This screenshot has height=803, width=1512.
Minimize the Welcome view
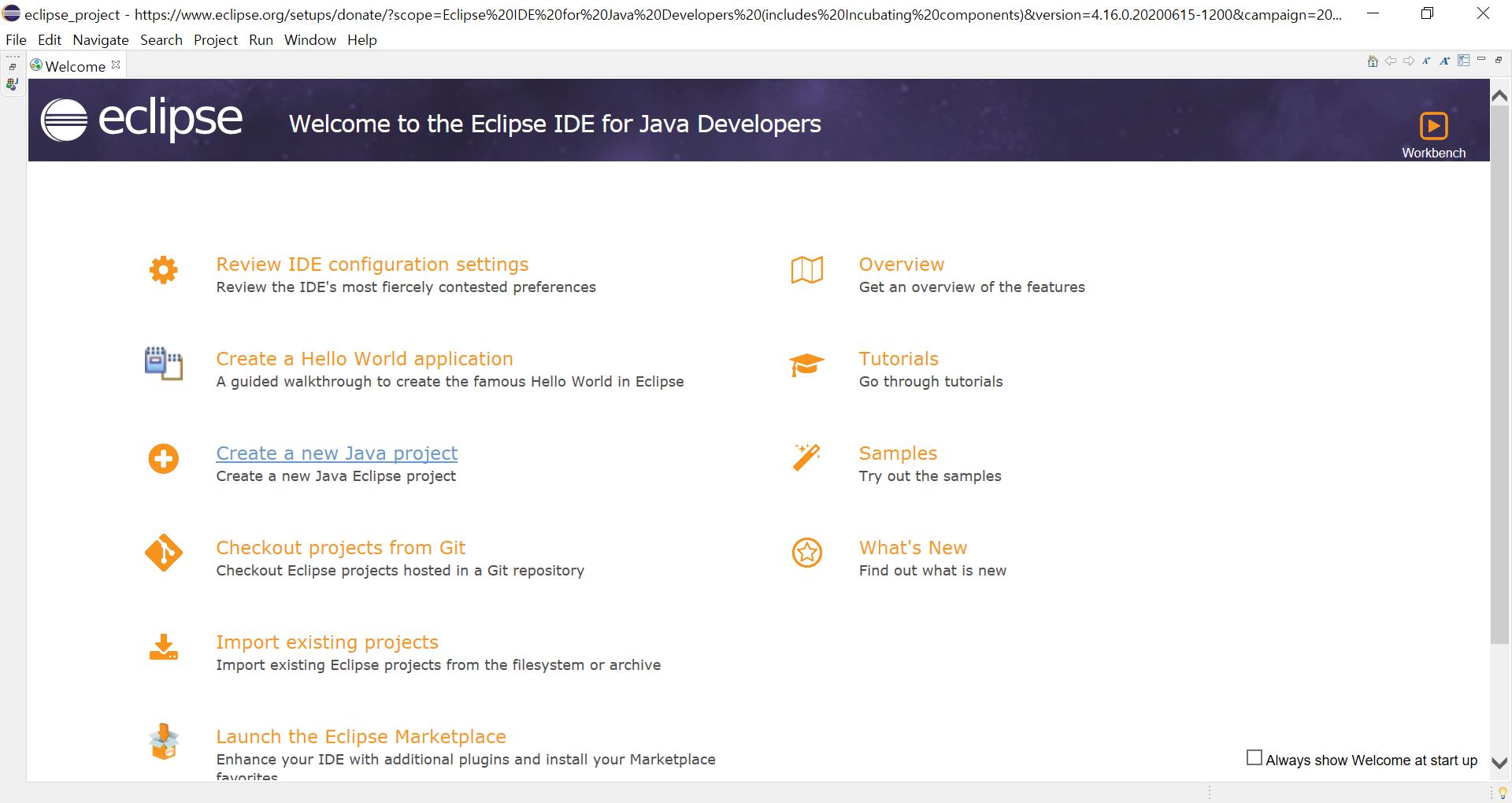[x=1481, y=60]
